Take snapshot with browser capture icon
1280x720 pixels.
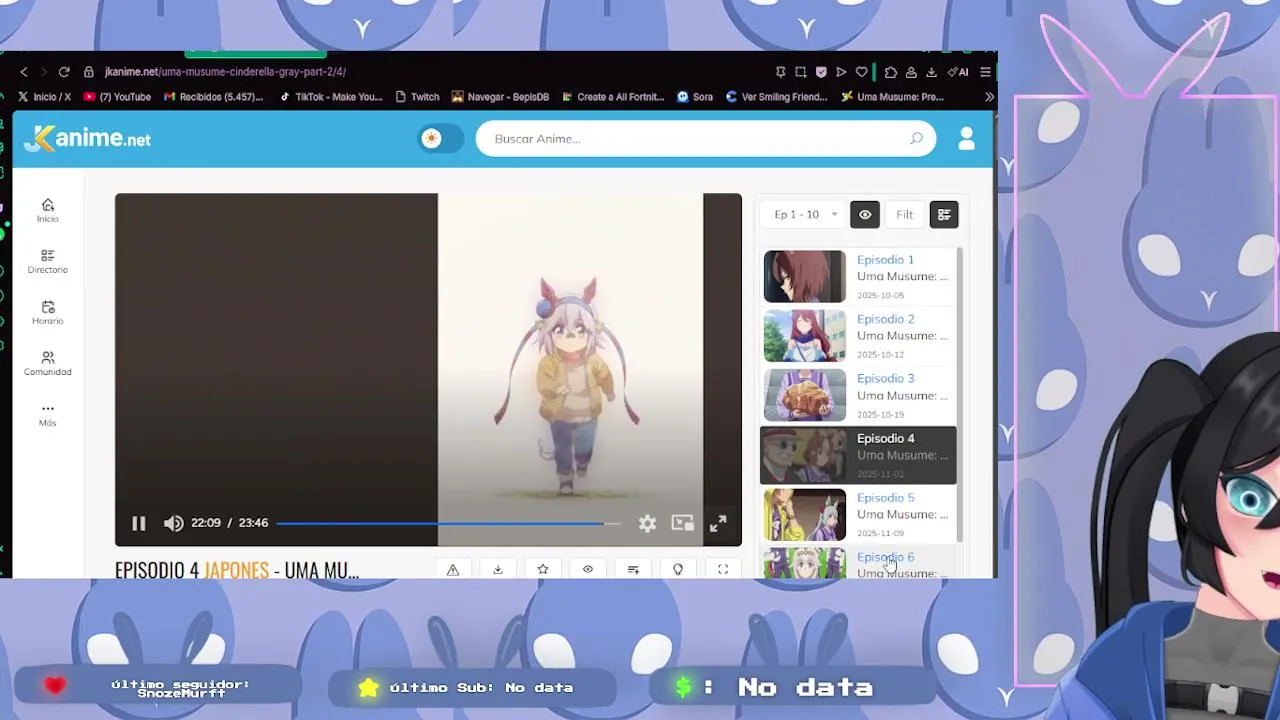tap(801, 72)
